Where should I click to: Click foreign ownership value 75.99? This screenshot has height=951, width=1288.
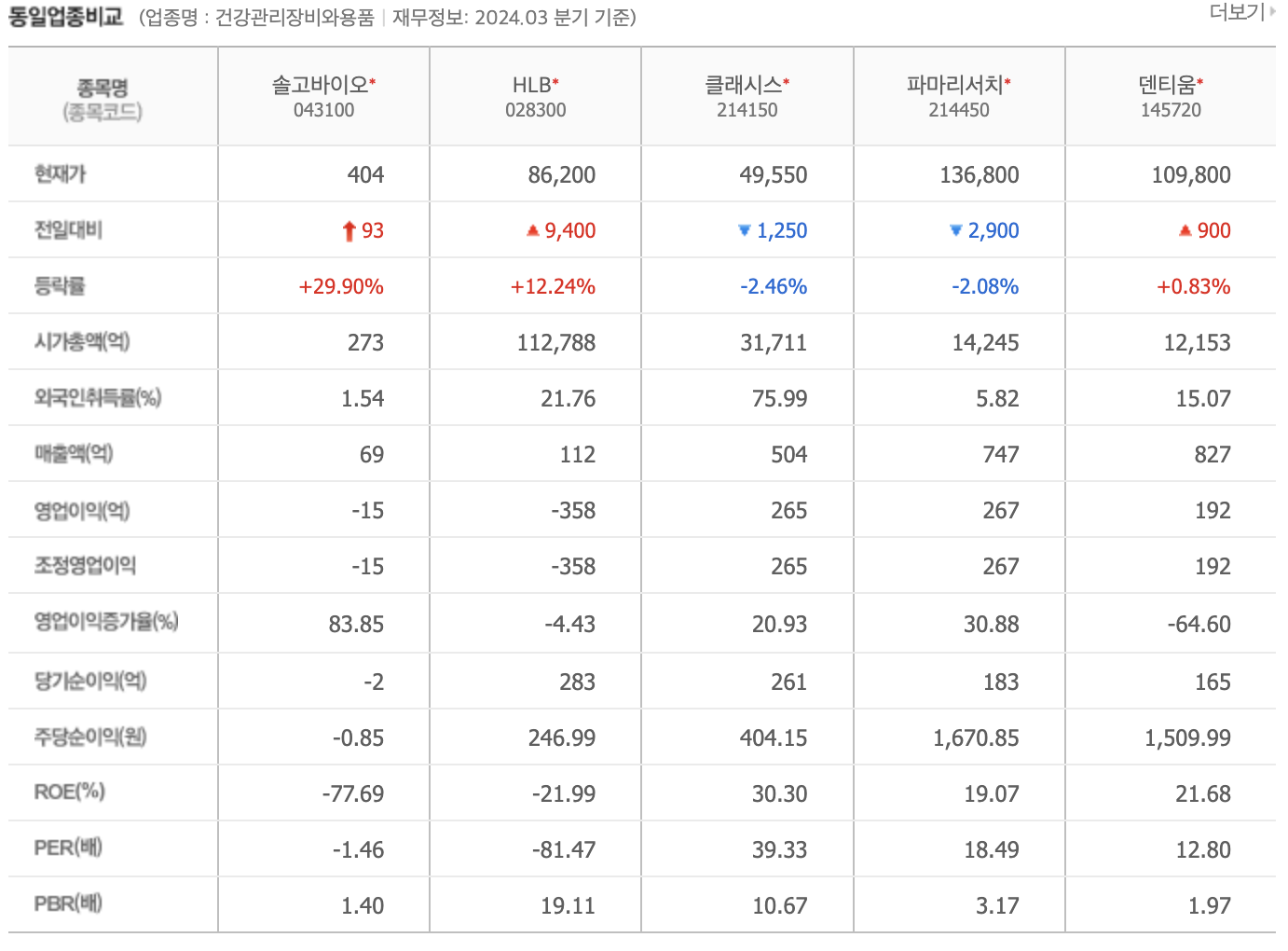[780, 398]
